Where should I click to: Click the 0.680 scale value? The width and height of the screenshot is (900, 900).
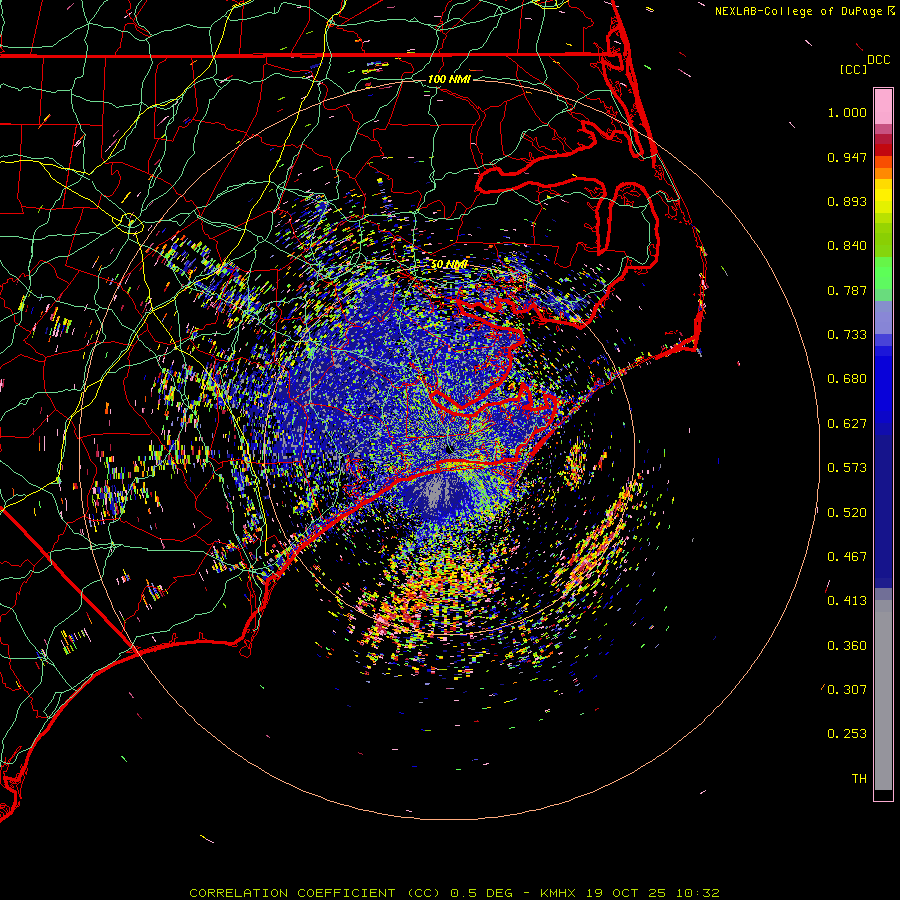(x=847, y=379)
